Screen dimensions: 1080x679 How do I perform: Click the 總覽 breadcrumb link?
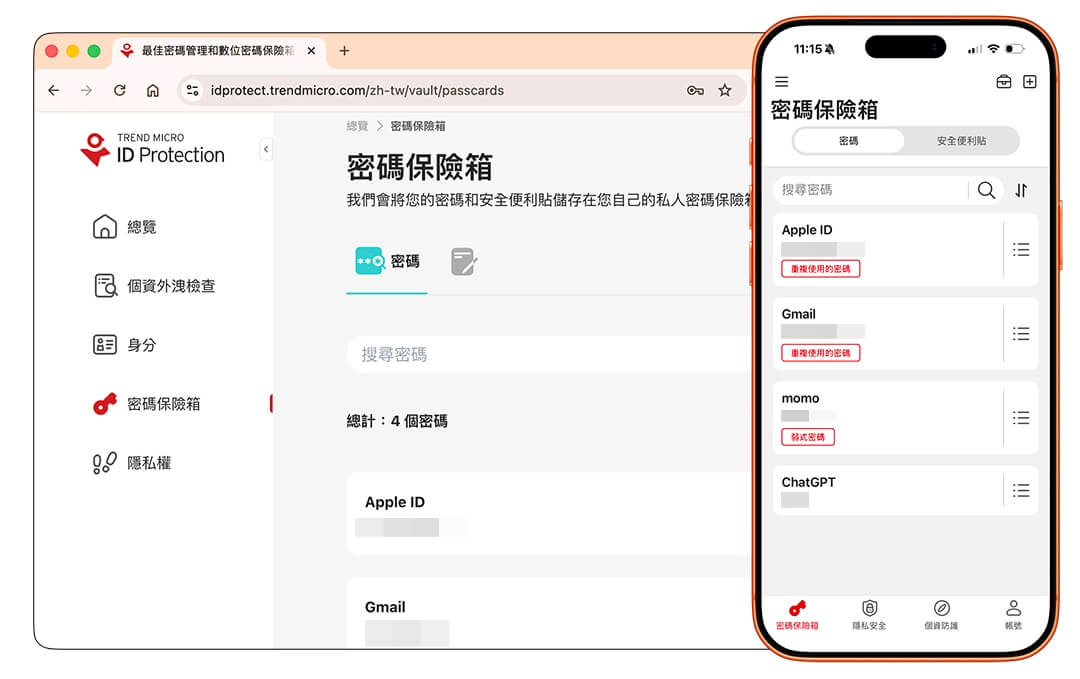[x=355, y=126]
